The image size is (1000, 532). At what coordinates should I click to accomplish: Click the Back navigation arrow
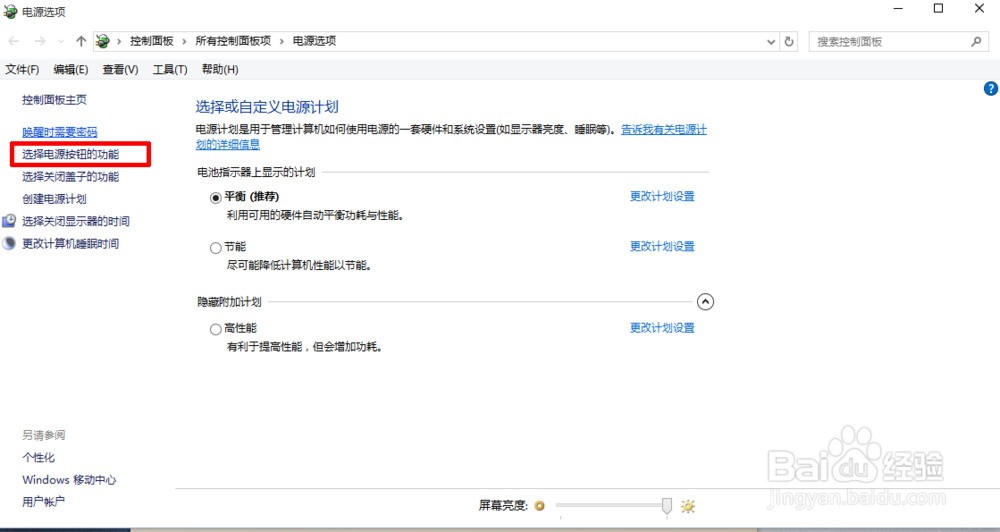[x=13, y=41]
